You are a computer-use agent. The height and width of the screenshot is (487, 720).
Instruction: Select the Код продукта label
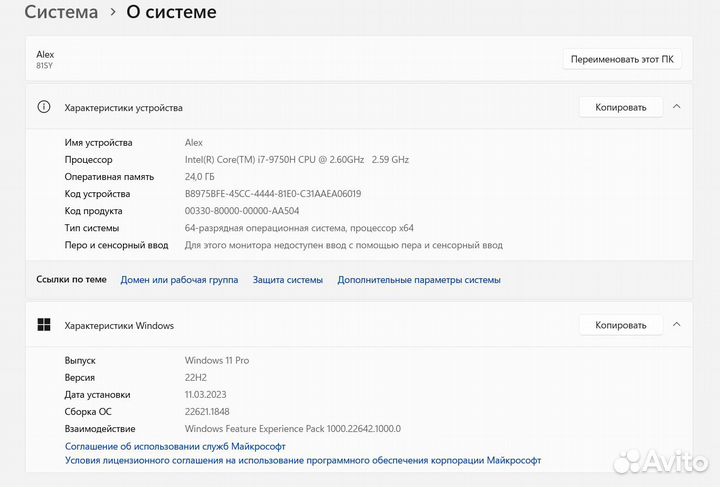tap(93, 211)
